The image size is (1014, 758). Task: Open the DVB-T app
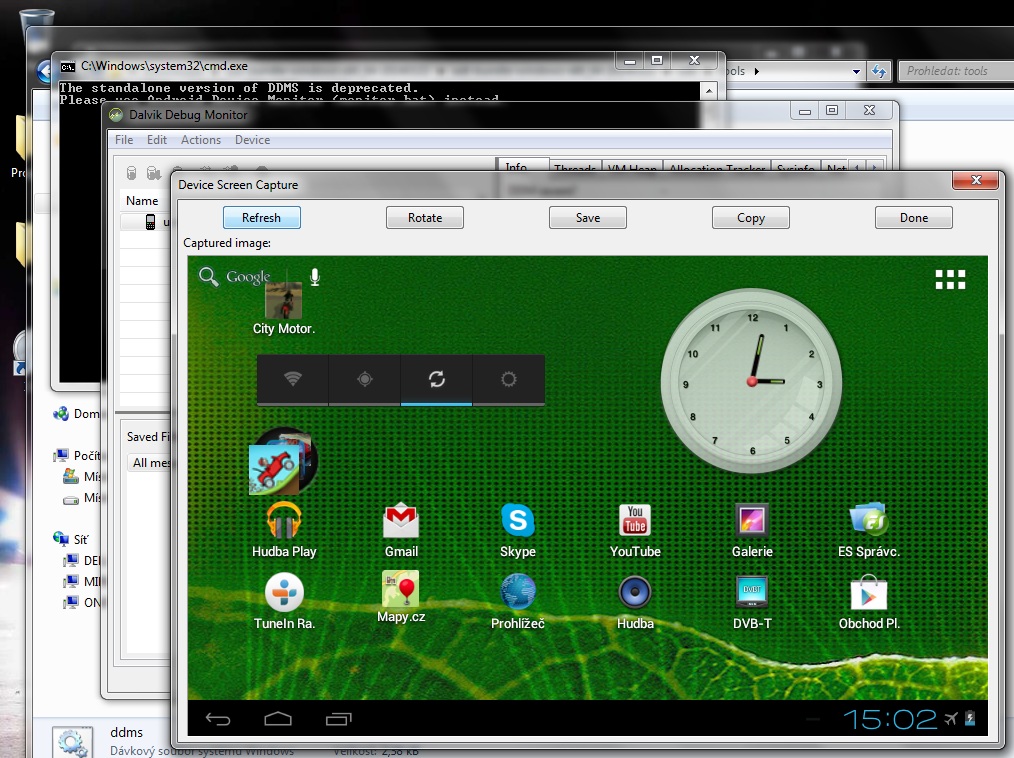(752, 602)
